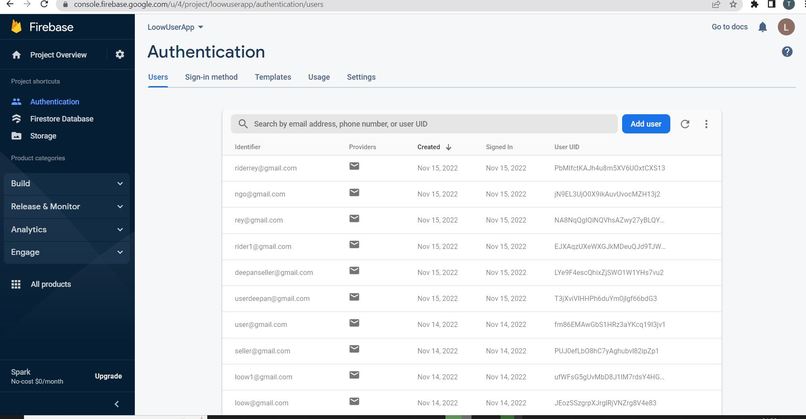
Task: Open browser extensions puzzle icon
Action: pyautogui.click(x=754, y=4)
